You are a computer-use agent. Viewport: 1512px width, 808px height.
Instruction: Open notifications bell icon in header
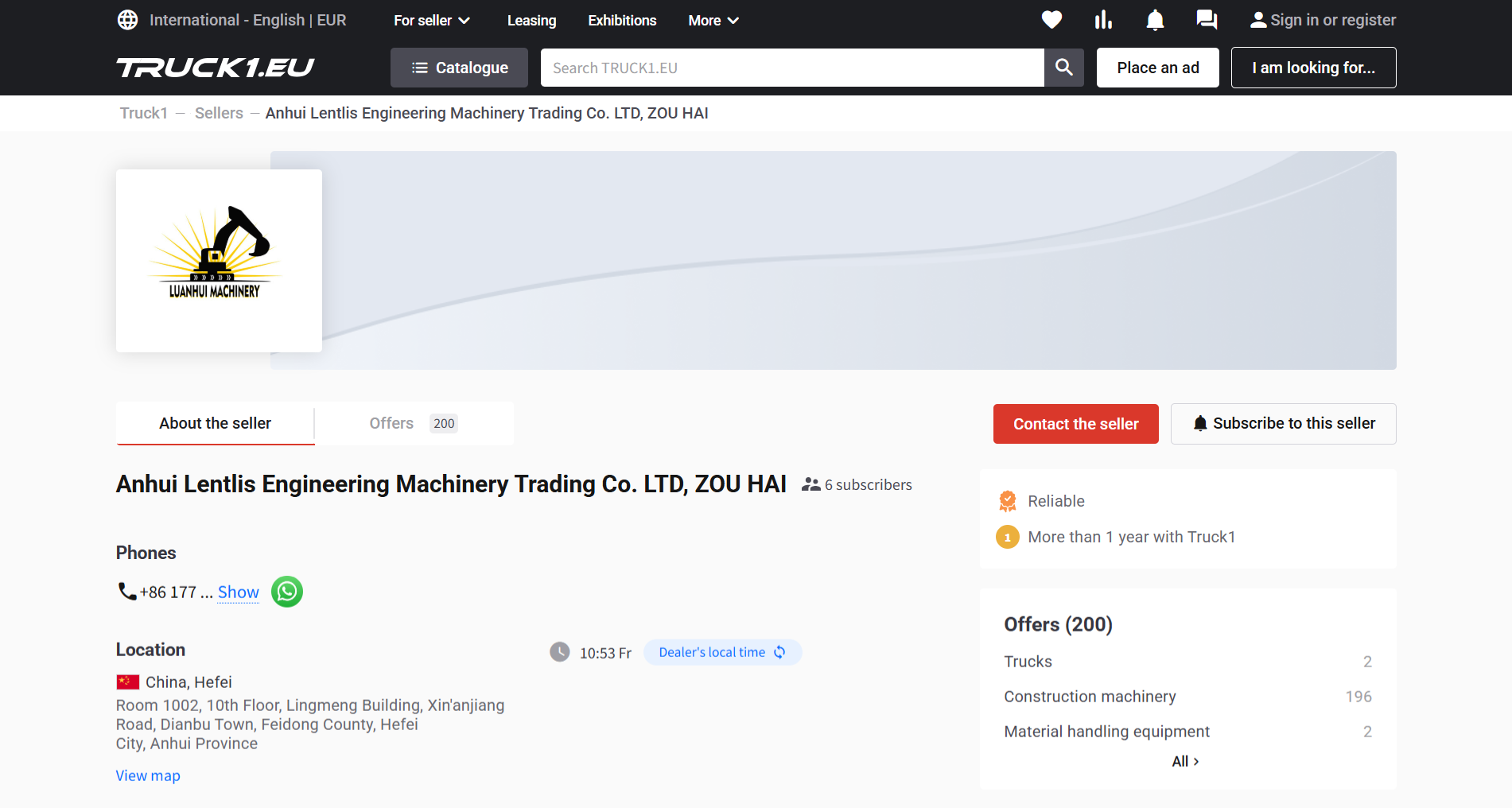point(1155,20)
